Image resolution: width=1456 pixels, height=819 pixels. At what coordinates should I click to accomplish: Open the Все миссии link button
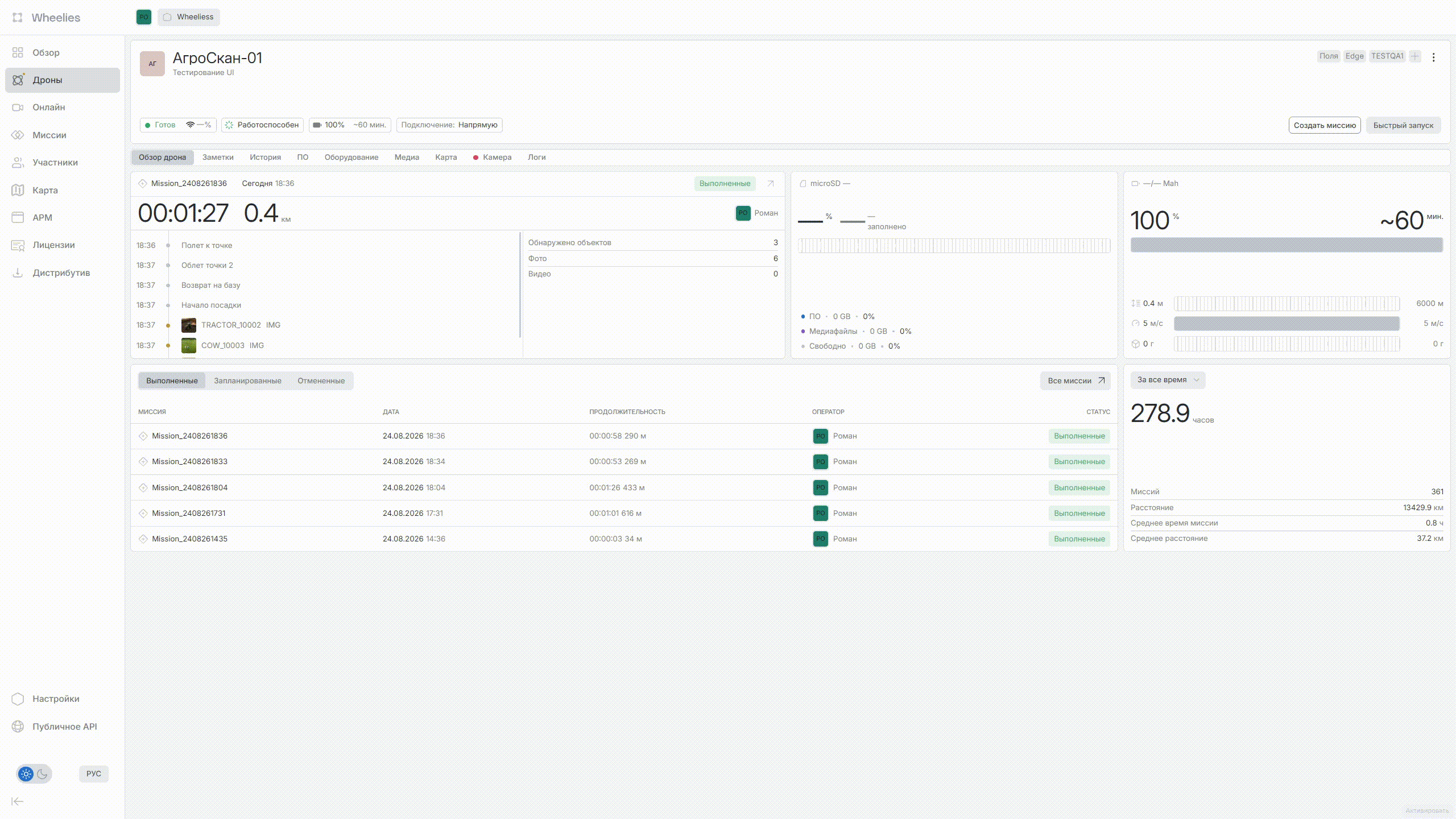coord(1076,380)
